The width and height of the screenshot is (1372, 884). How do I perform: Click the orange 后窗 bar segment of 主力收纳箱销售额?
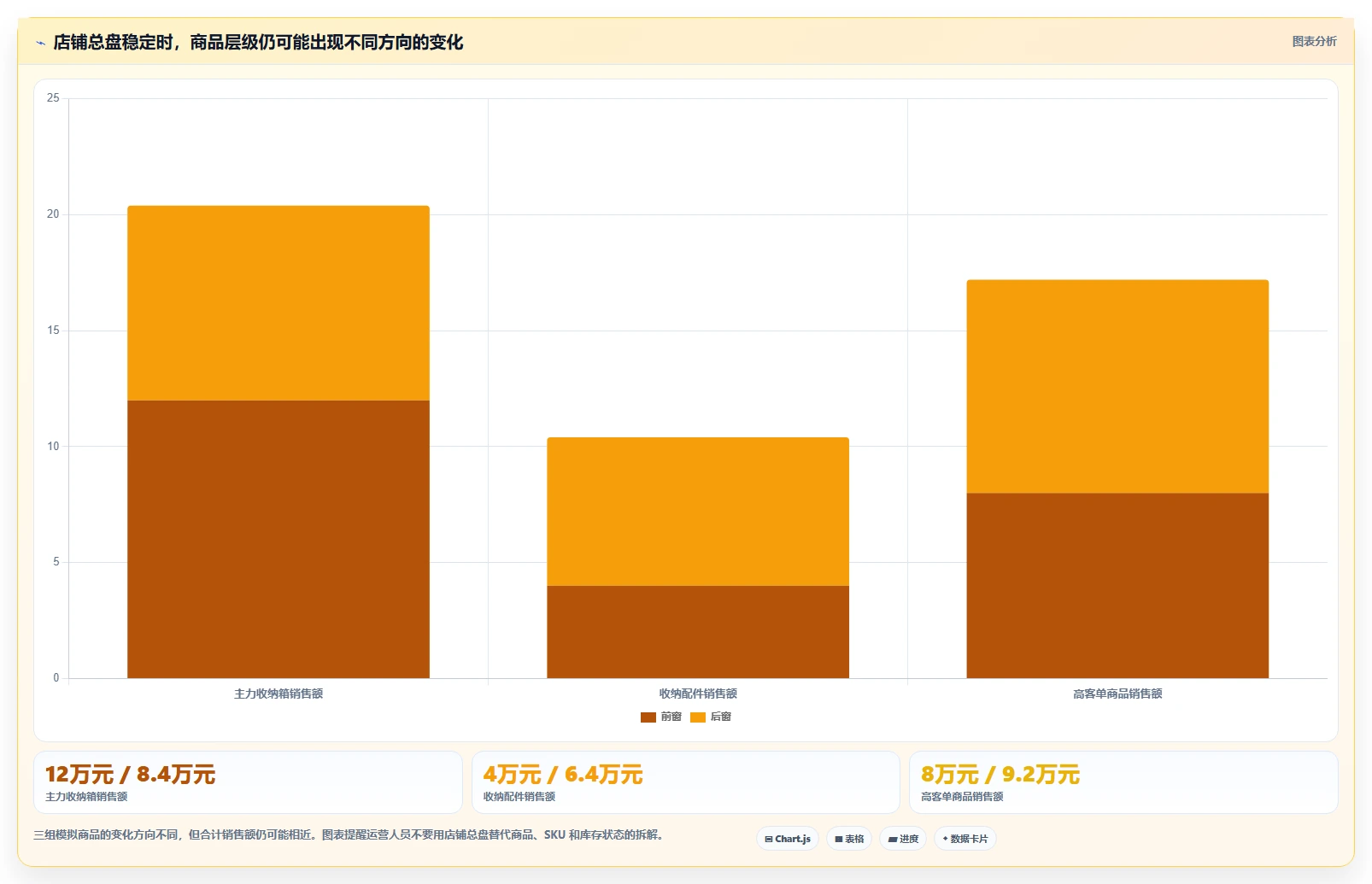[x=279, y=303]
